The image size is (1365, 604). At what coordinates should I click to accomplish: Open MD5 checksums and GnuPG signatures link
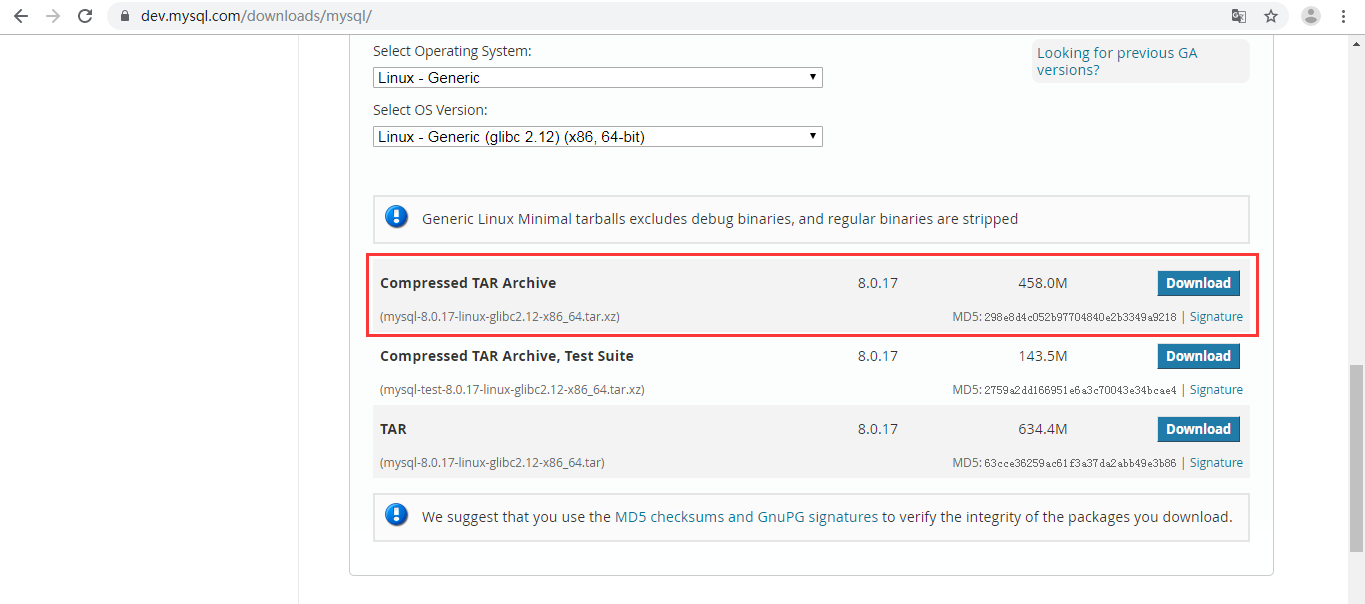746,517
